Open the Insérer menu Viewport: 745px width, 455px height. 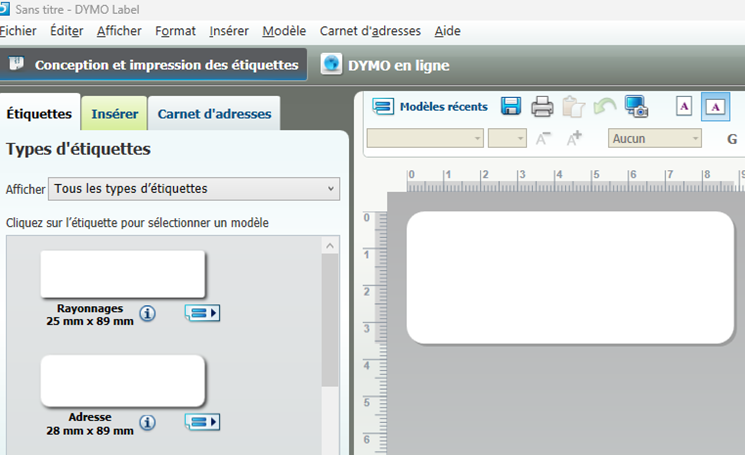coord(229,31)
